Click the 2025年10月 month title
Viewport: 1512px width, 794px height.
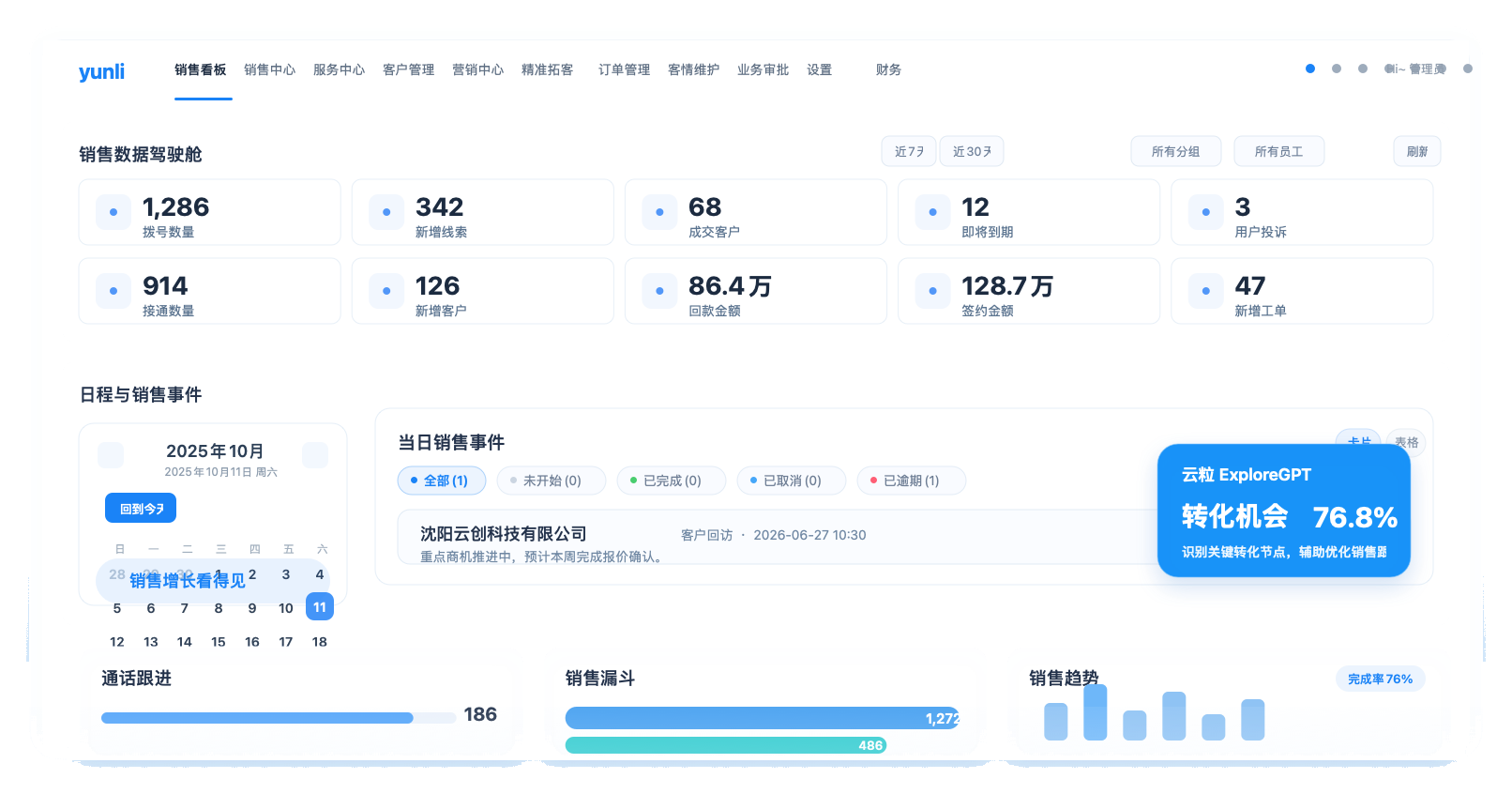tap(215, 451)
